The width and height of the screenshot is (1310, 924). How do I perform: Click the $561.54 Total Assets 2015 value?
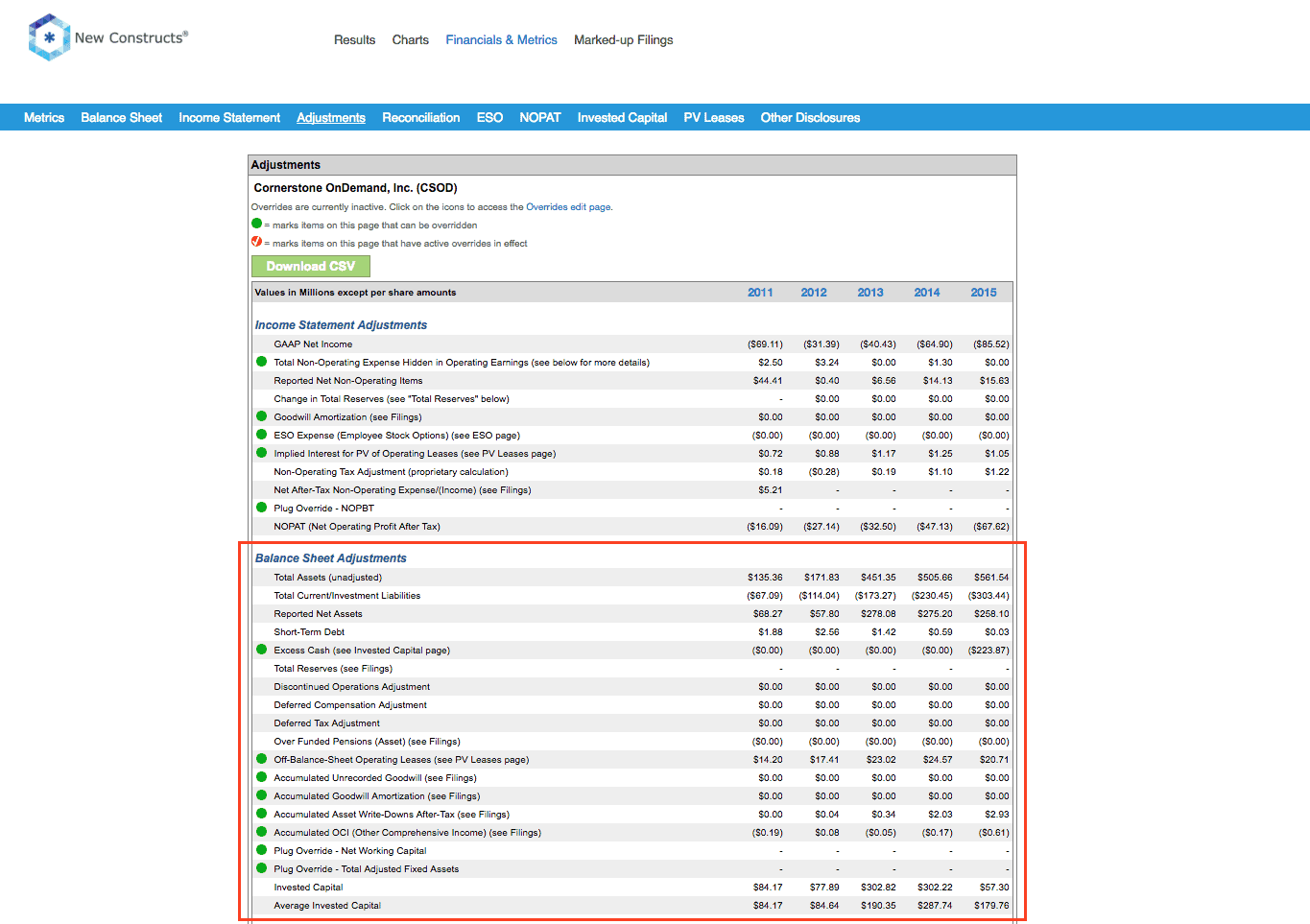click(x=991, y=578)
